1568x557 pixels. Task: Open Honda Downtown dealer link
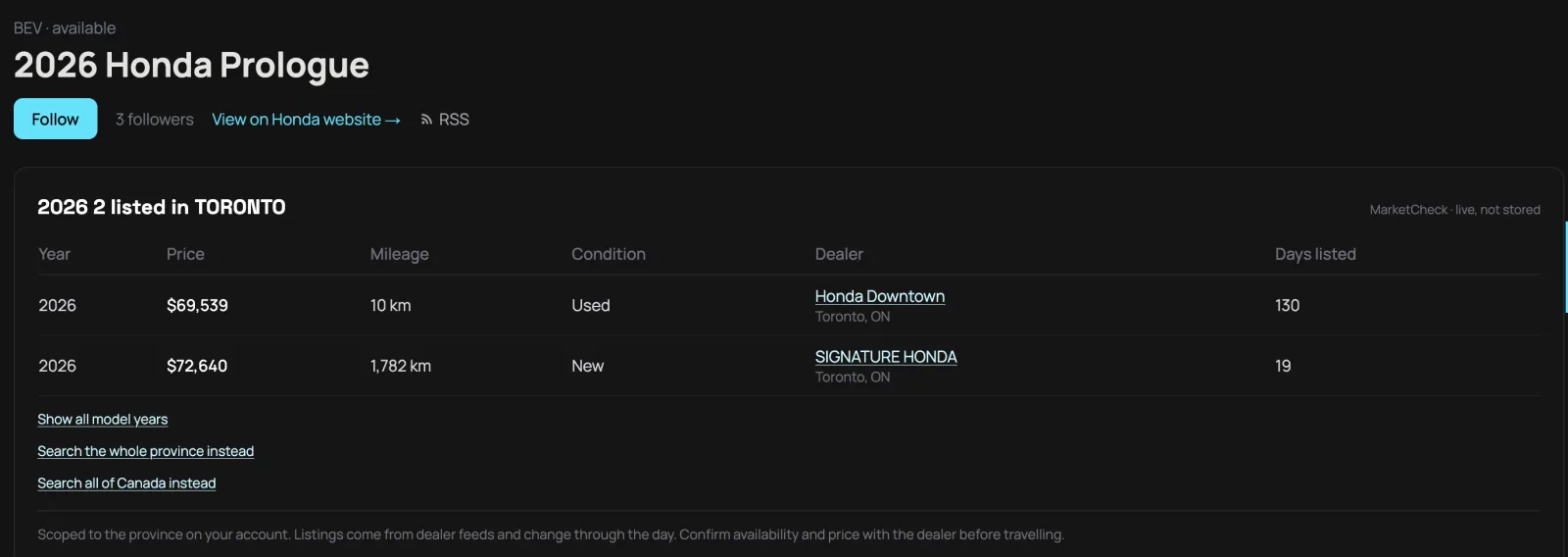[880, 296]
